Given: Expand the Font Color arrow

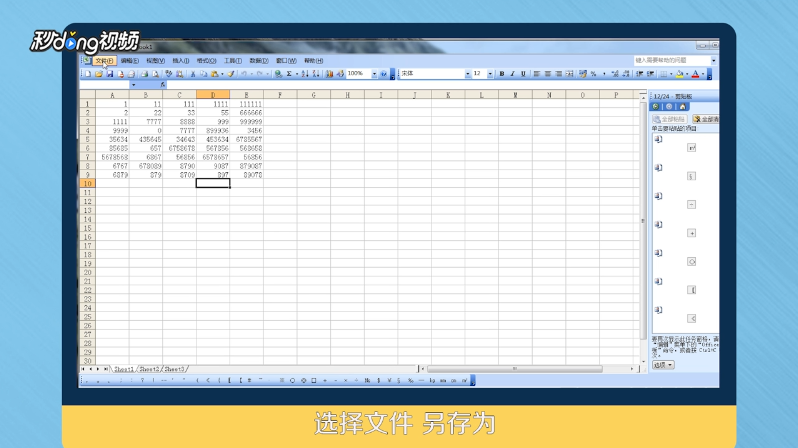Looking at the screenshot, I should coord(703,74).
